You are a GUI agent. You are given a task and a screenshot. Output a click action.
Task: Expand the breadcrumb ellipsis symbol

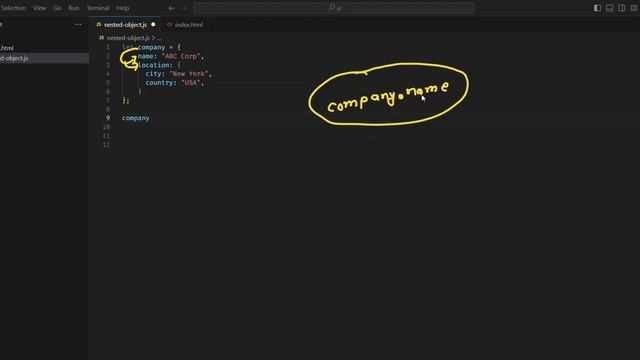click(x=159, y=38)
